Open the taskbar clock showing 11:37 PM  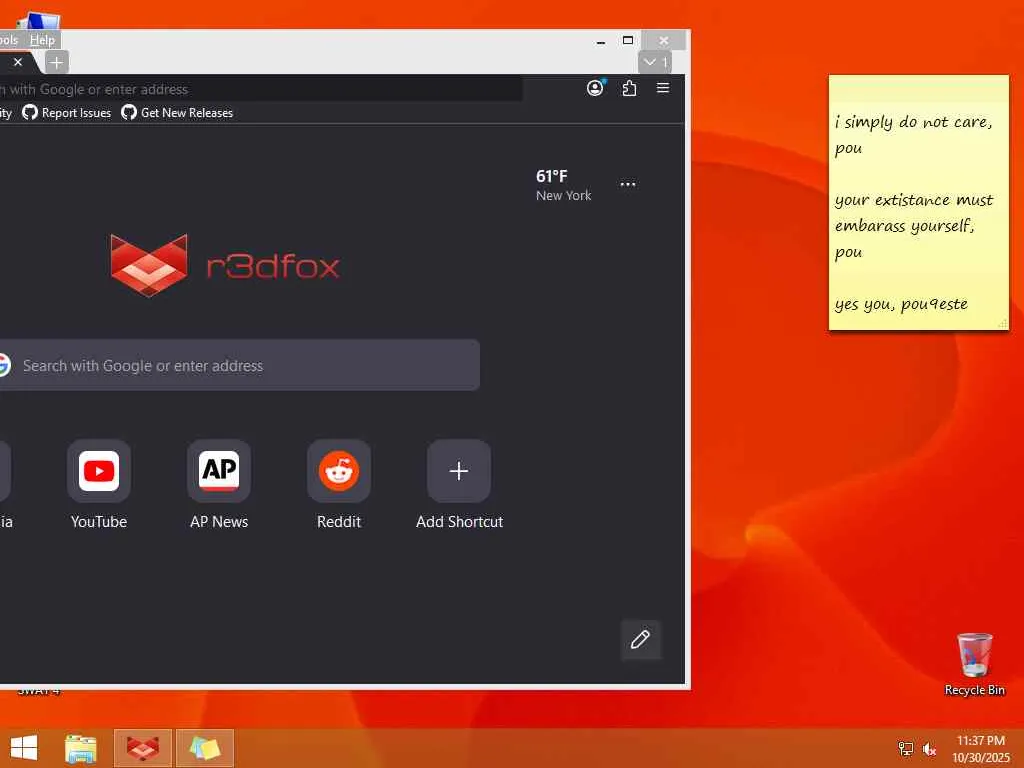[x=981, y=749]
